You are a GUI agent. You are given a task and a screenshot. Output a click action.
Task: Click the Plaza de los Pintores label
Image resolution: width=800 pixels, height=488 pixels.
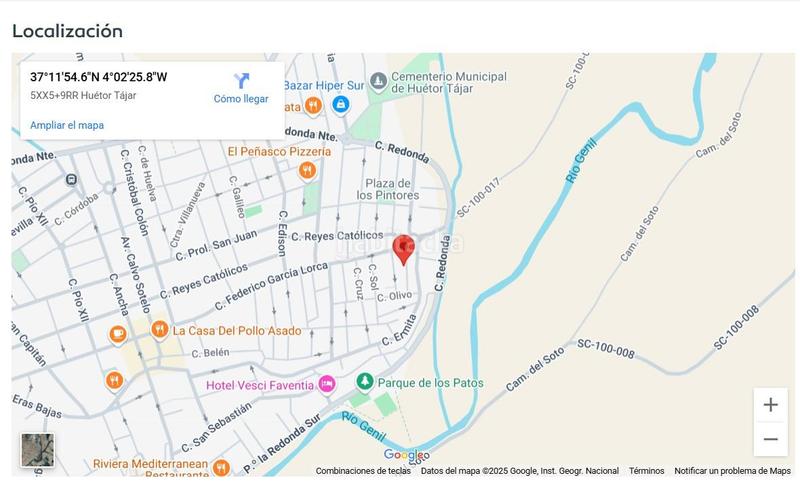[388, 189]
